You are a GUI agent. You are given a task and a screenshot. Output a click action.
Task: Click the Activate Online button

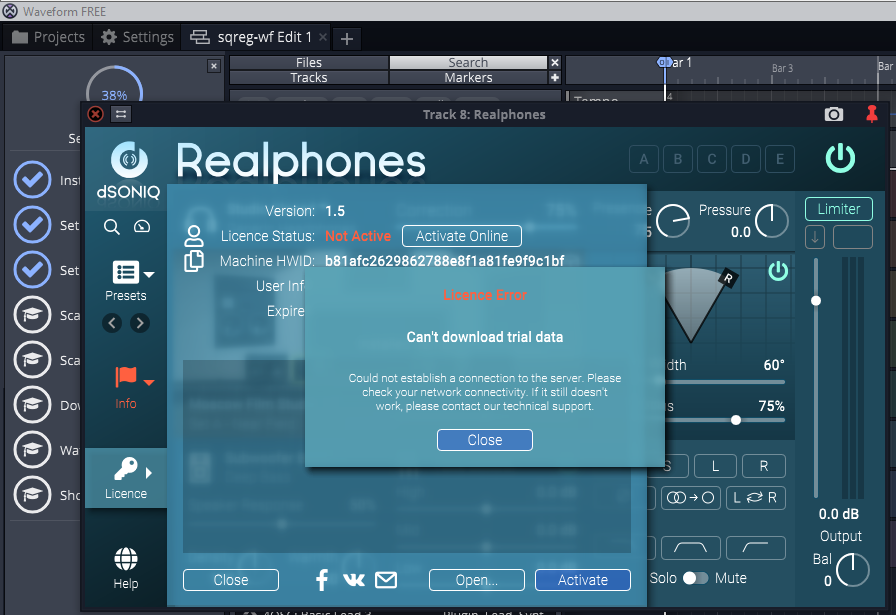[462, 236]
